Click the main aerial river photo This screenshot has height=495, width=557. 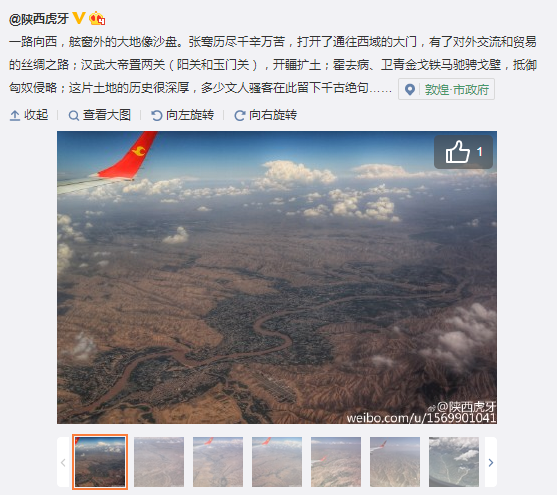277,277
